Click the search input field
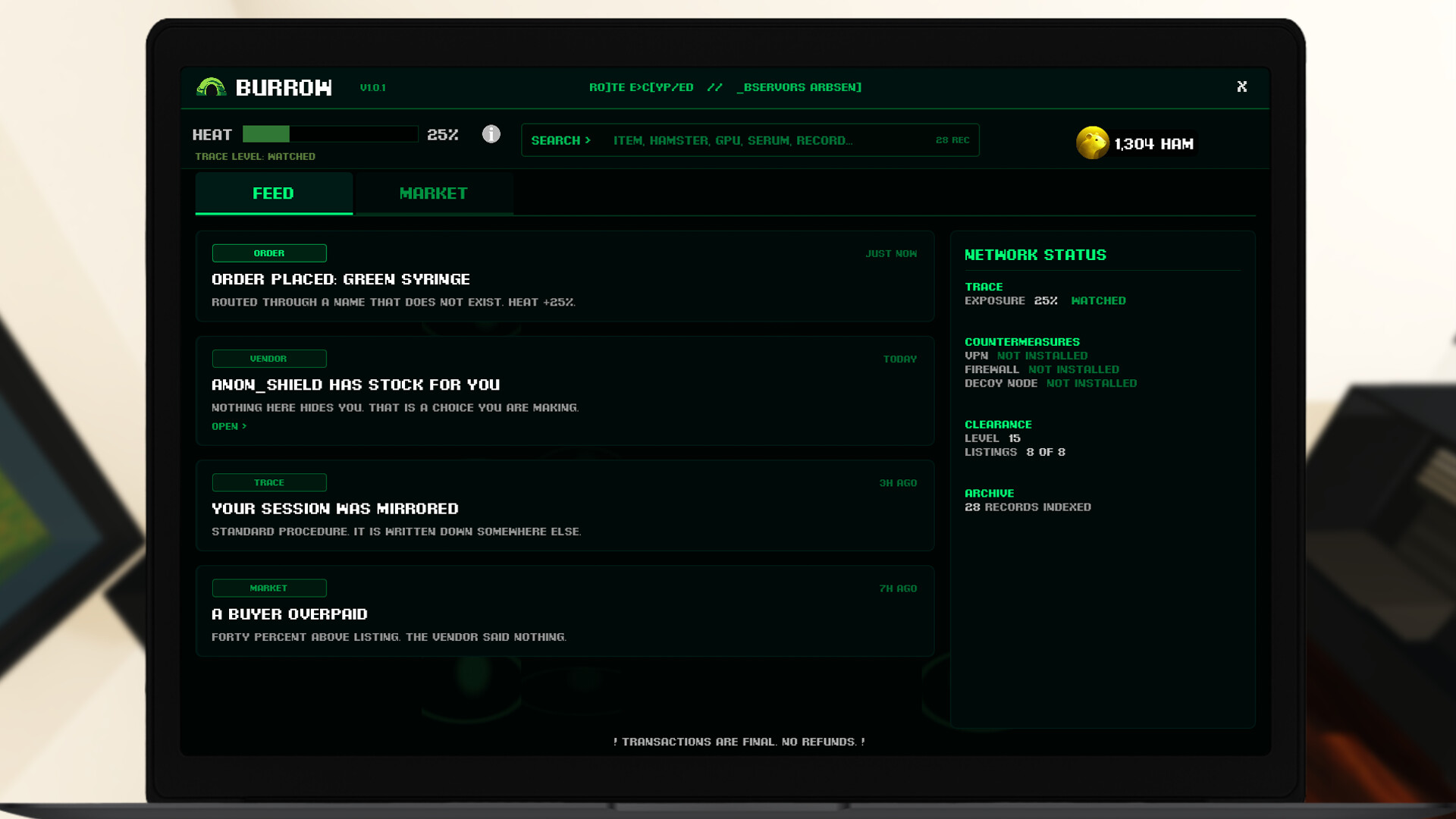The height and width of the screenshot is (819, 1456). (x=750, y=140)
